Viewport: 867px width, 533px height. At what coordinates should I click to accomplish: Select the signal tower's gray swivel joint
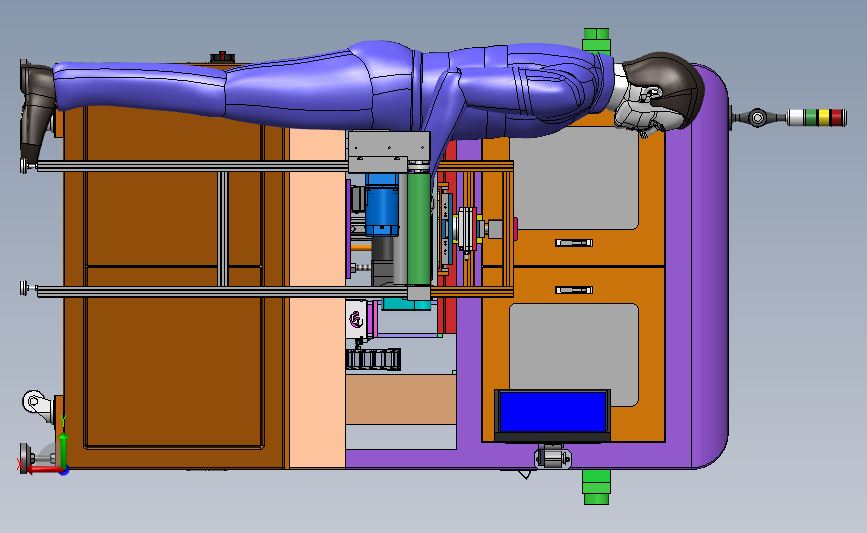pyautogui.click(x=758, y=118)
